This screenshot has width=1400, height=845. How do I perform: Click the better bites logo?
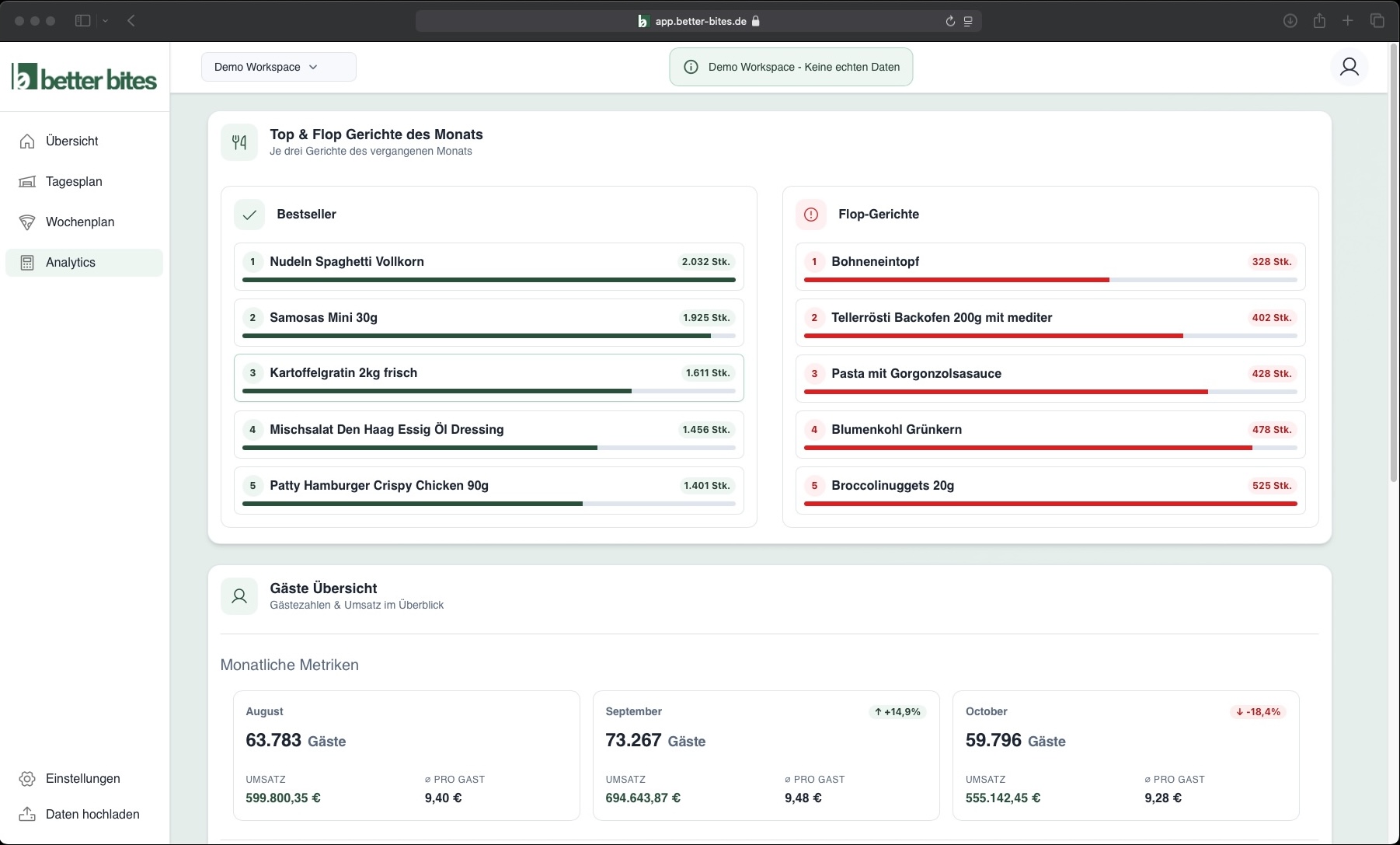point(84,78)
